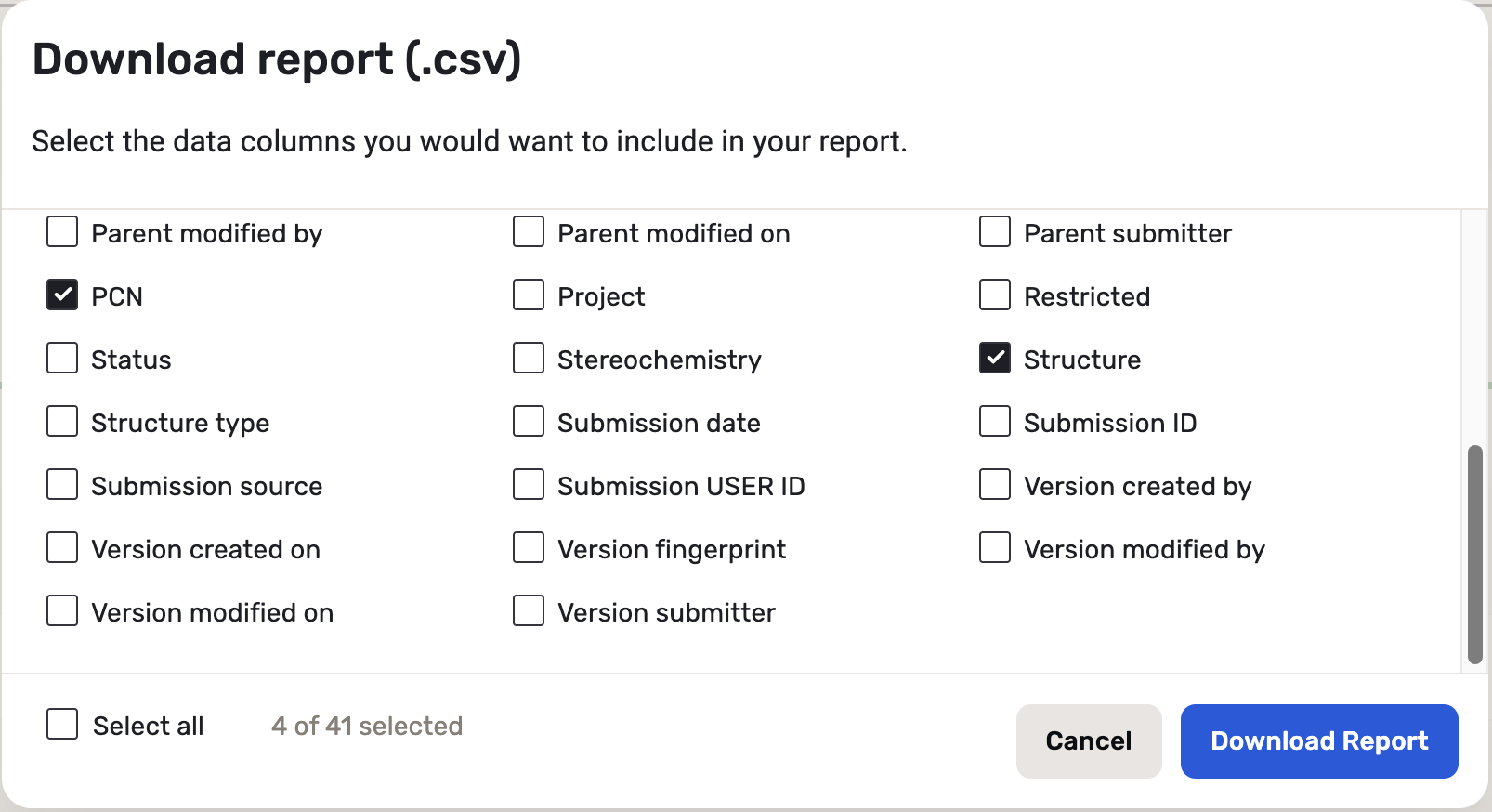Tick the Version created by checkbox
The height and width of the screenshot is (812, 1492).
point(995,485)
